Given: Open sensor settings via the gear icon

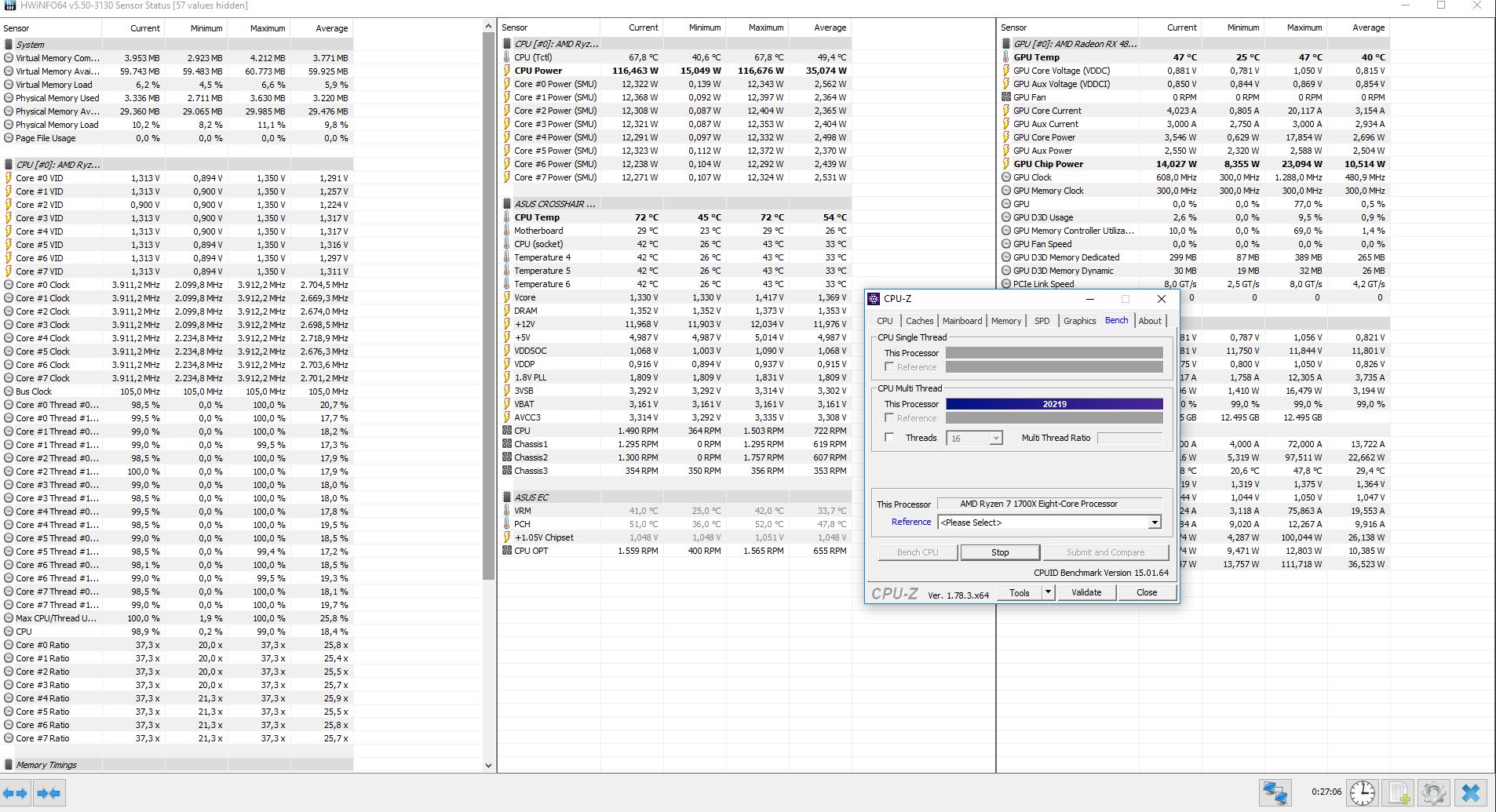Looking at the screenshot, I should pyautogui.click(x=1434, y=792).
